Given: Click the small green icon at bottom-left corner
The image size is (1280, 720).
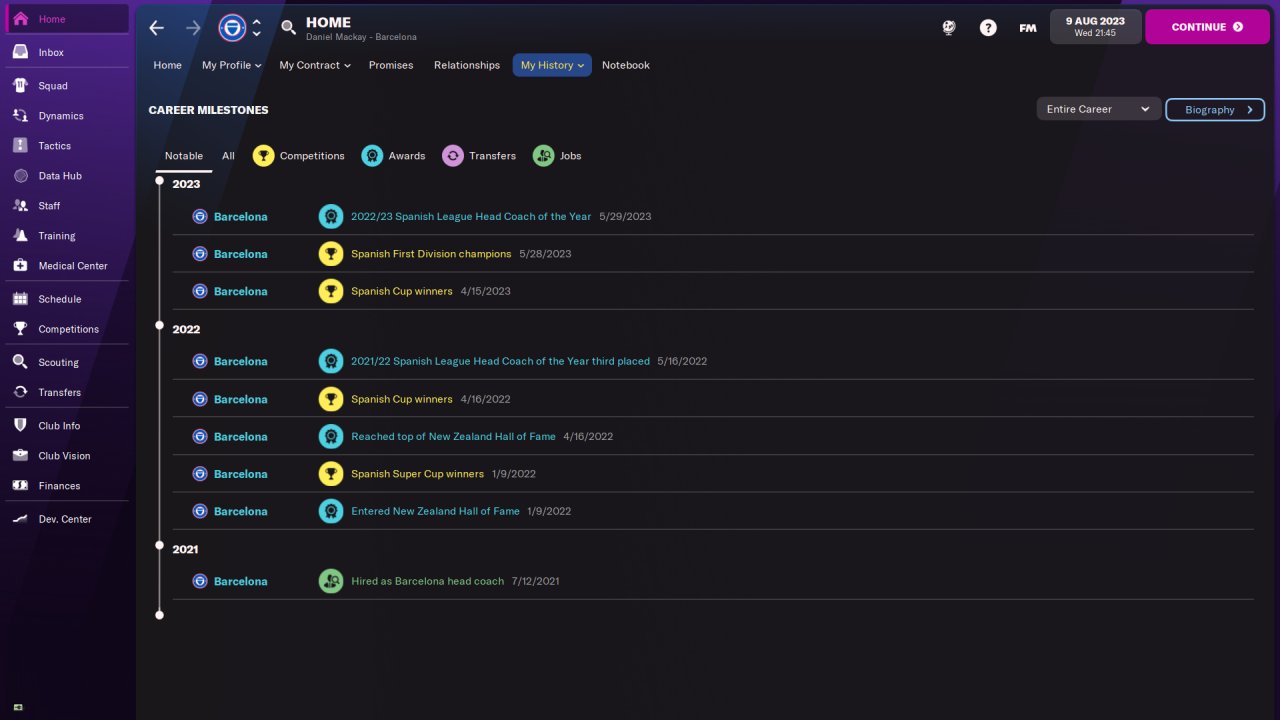Looking at the screenshot, I should pyautogui.click(x=18, y=707).
